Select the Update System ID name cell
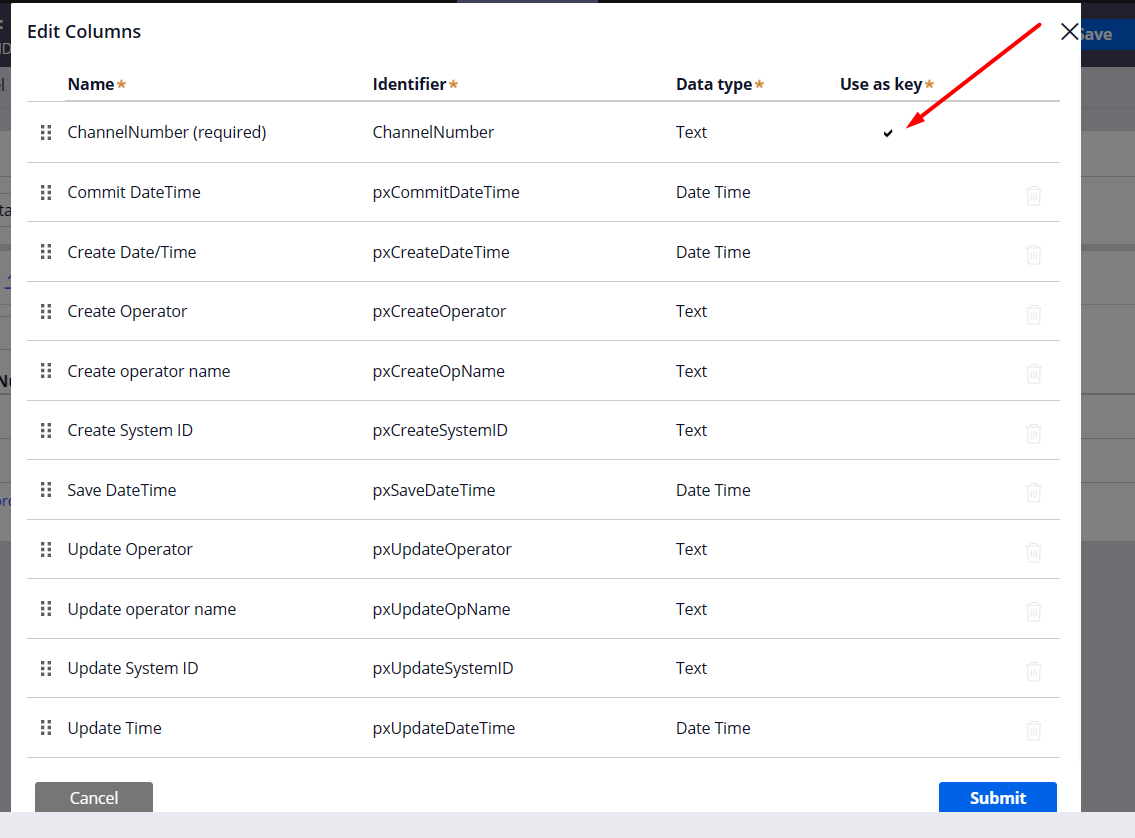This screenshot has width=1135, height=838. pyautogui.click(x=133, y=669)
